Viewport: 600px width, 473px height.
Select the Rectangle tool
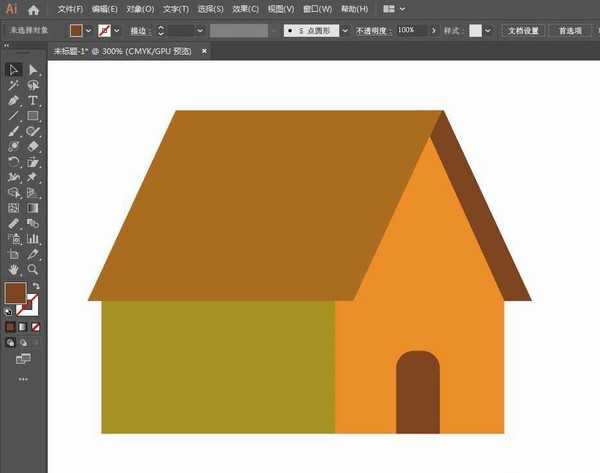tap(33, 116)
